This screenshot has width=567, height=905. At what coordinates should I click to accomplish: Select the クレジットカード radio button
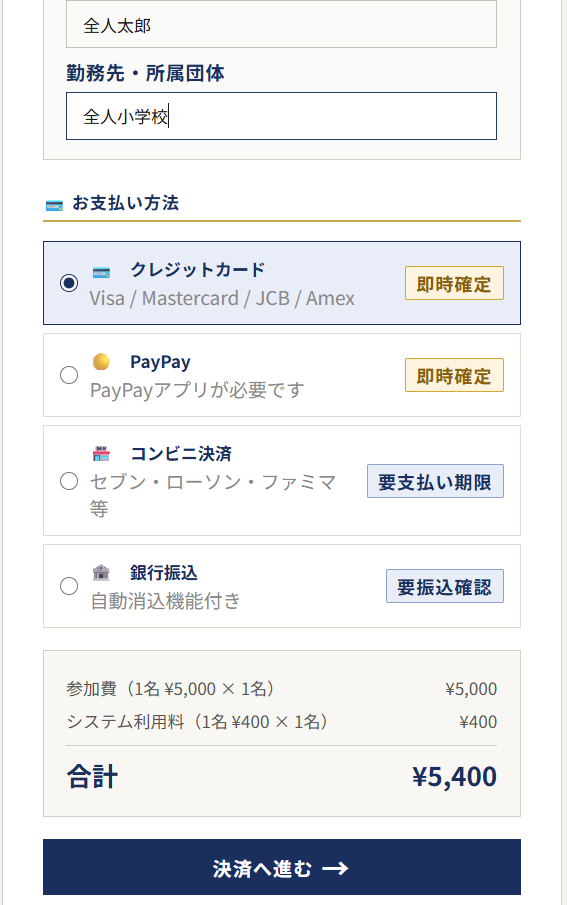point(69,283)
